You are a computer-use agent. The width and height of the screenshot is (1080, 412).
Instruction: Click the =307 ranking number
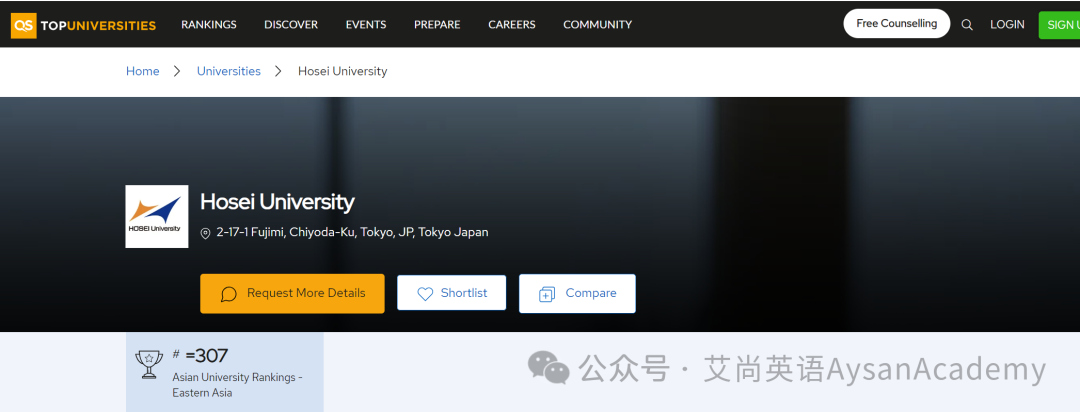(x=207, y=356)
